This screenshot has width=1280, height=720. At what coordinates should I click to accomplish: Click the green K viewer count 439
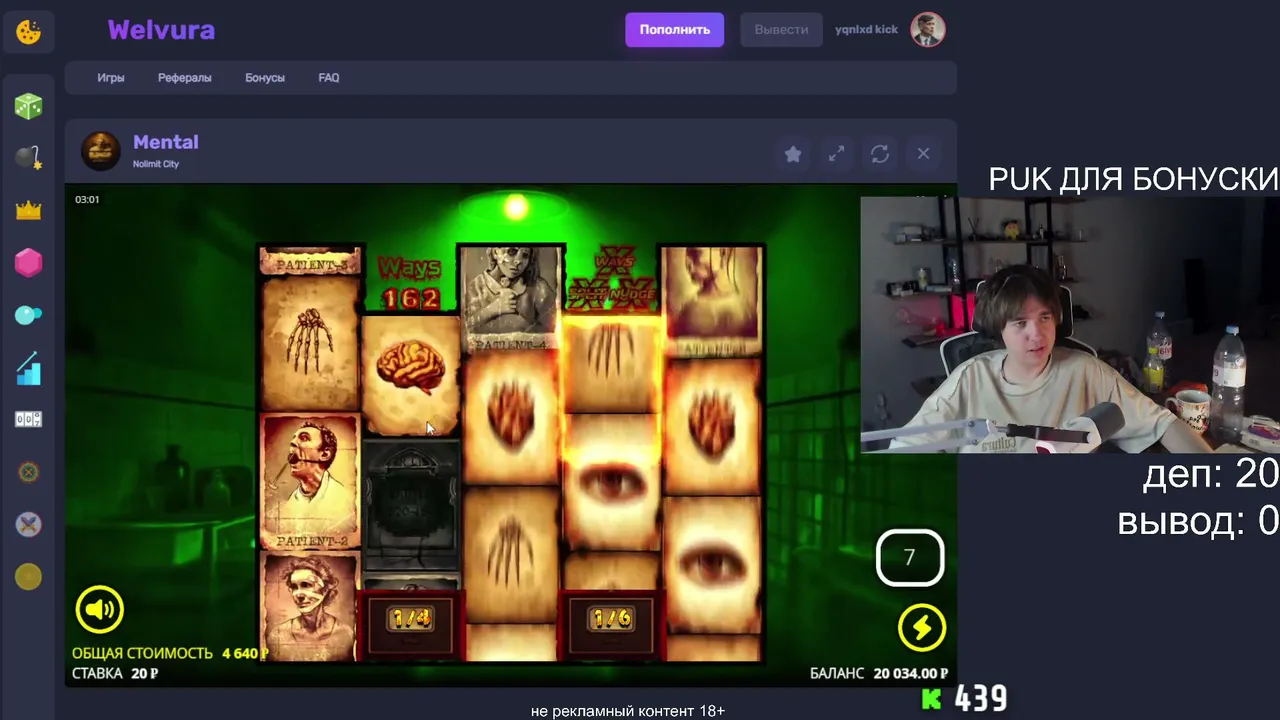coord(965,698)
